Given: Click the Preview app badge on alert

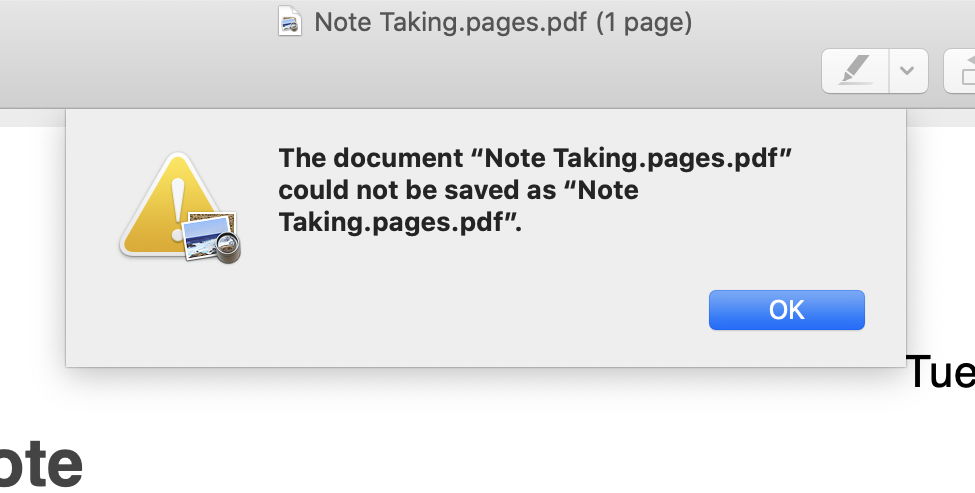Looking at the screenshot, I should tap(211, 237).
